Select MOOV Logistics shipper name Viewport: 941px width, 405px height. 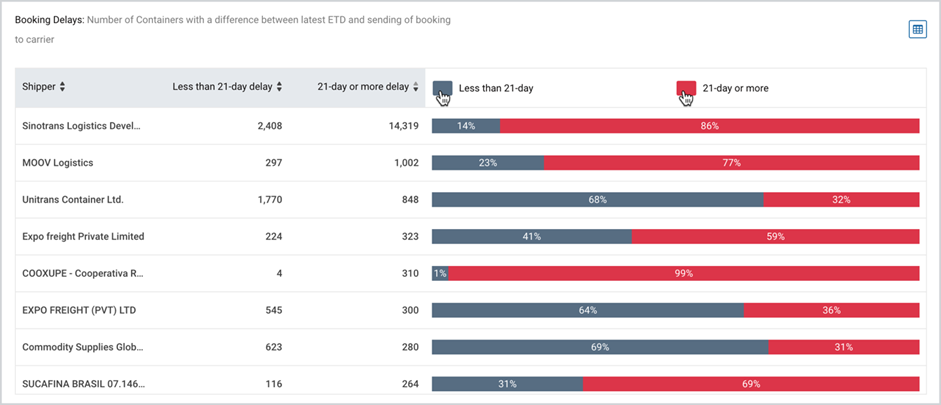coord(58,163)
